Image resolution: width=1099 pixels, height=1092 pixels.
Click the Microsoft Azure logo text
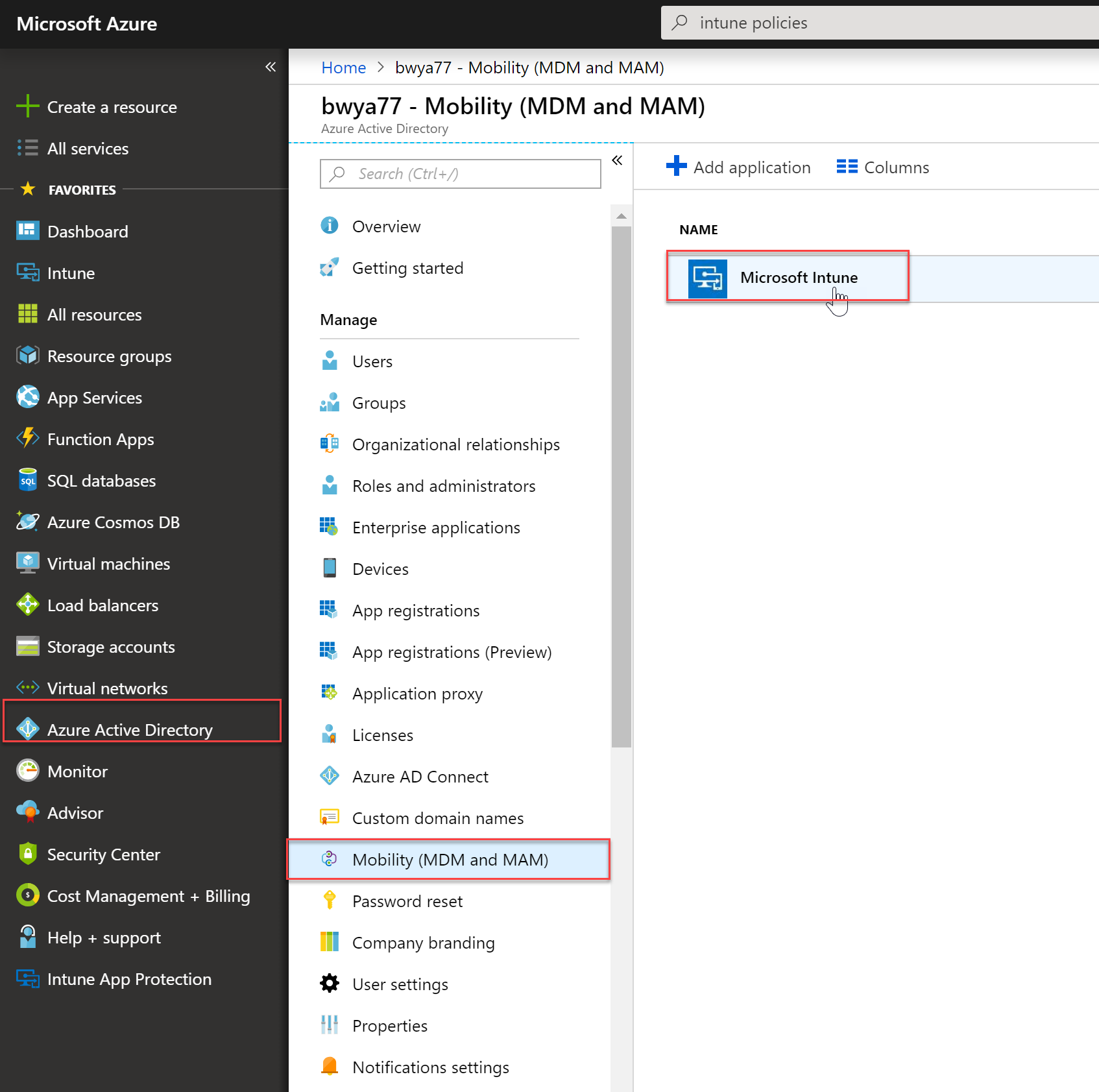87,24
